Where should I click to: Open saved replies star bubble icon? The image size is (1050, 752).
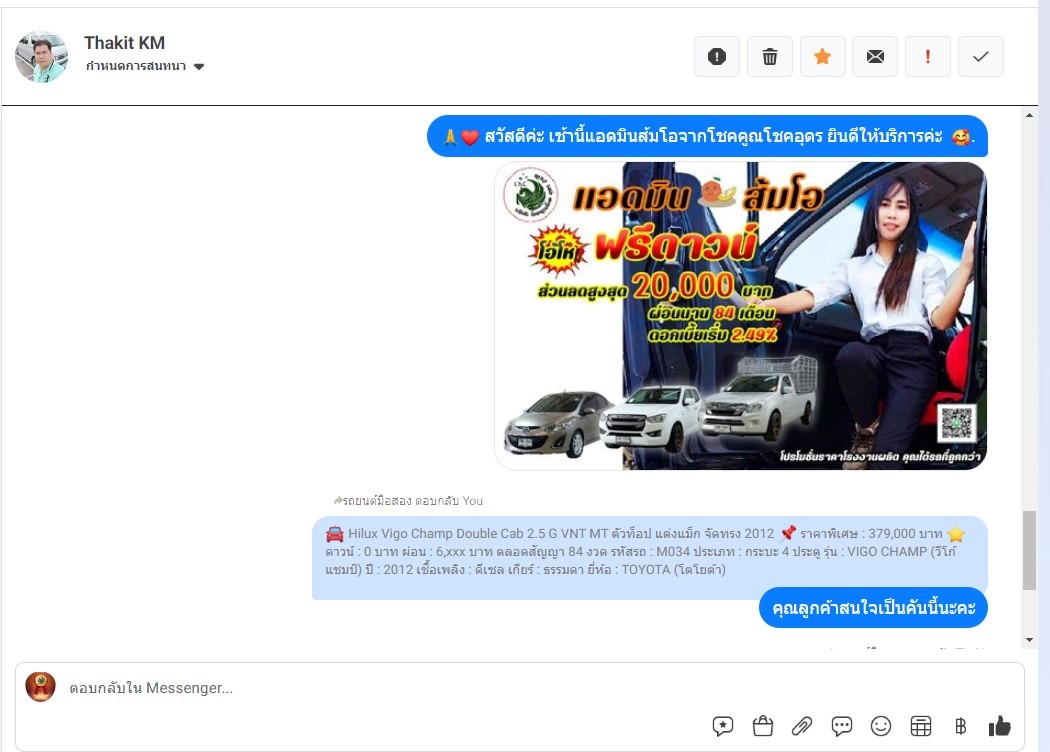click(723, 726)
